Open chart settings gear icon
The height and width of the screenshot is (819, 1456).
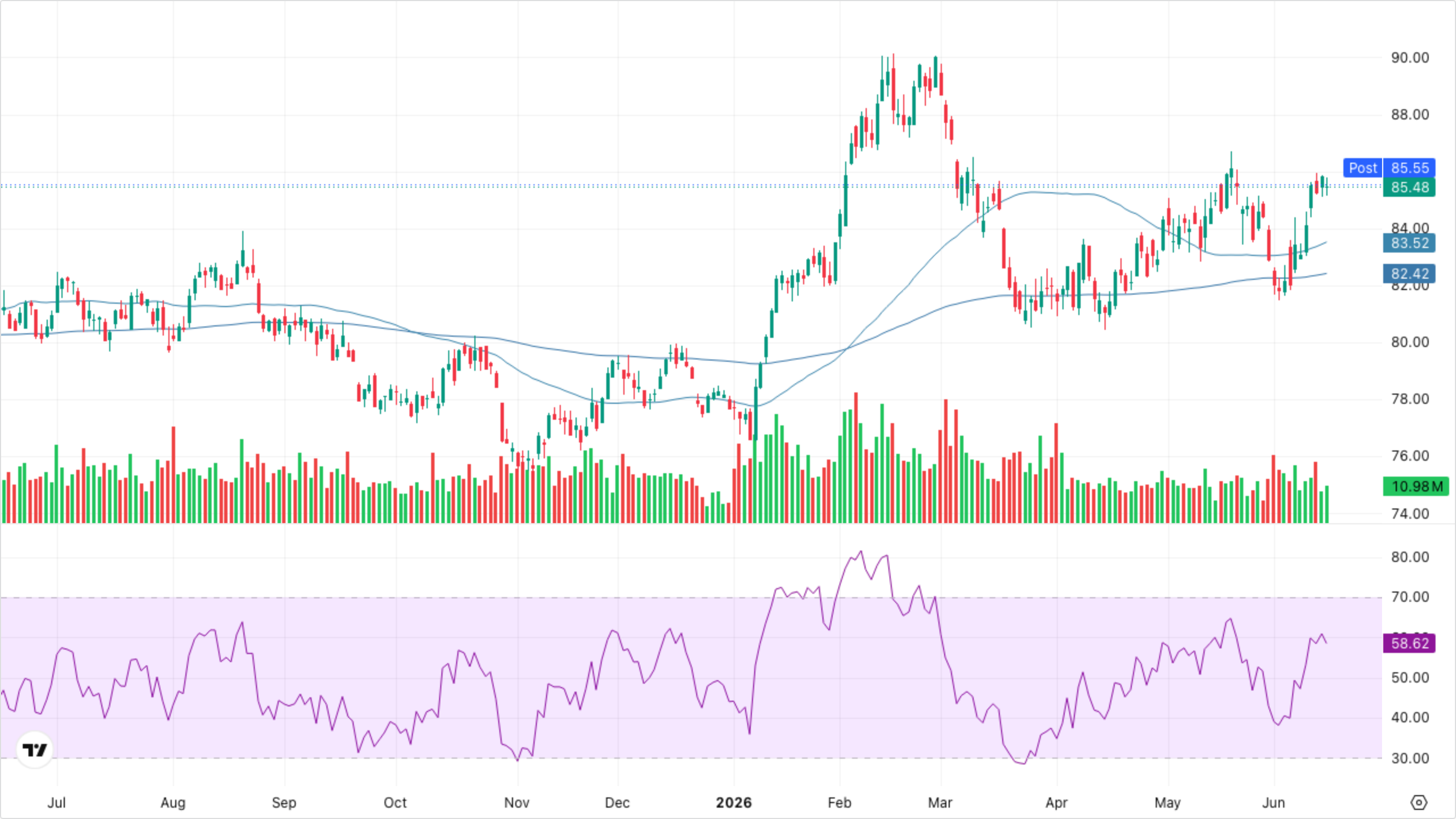click(x=1419, y=803)
